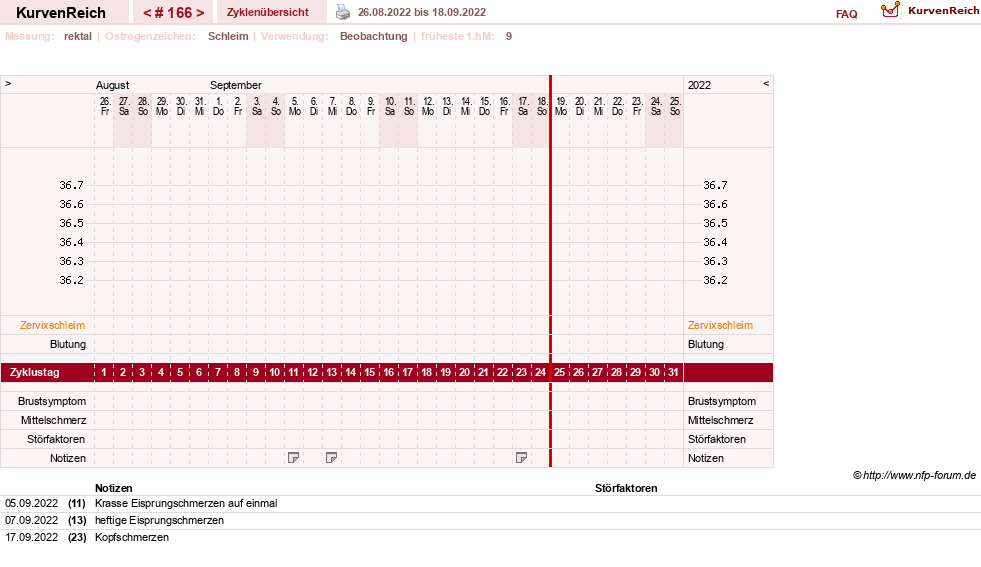
Task: Click date header '25. So'
Action: [x=674, y=106]
